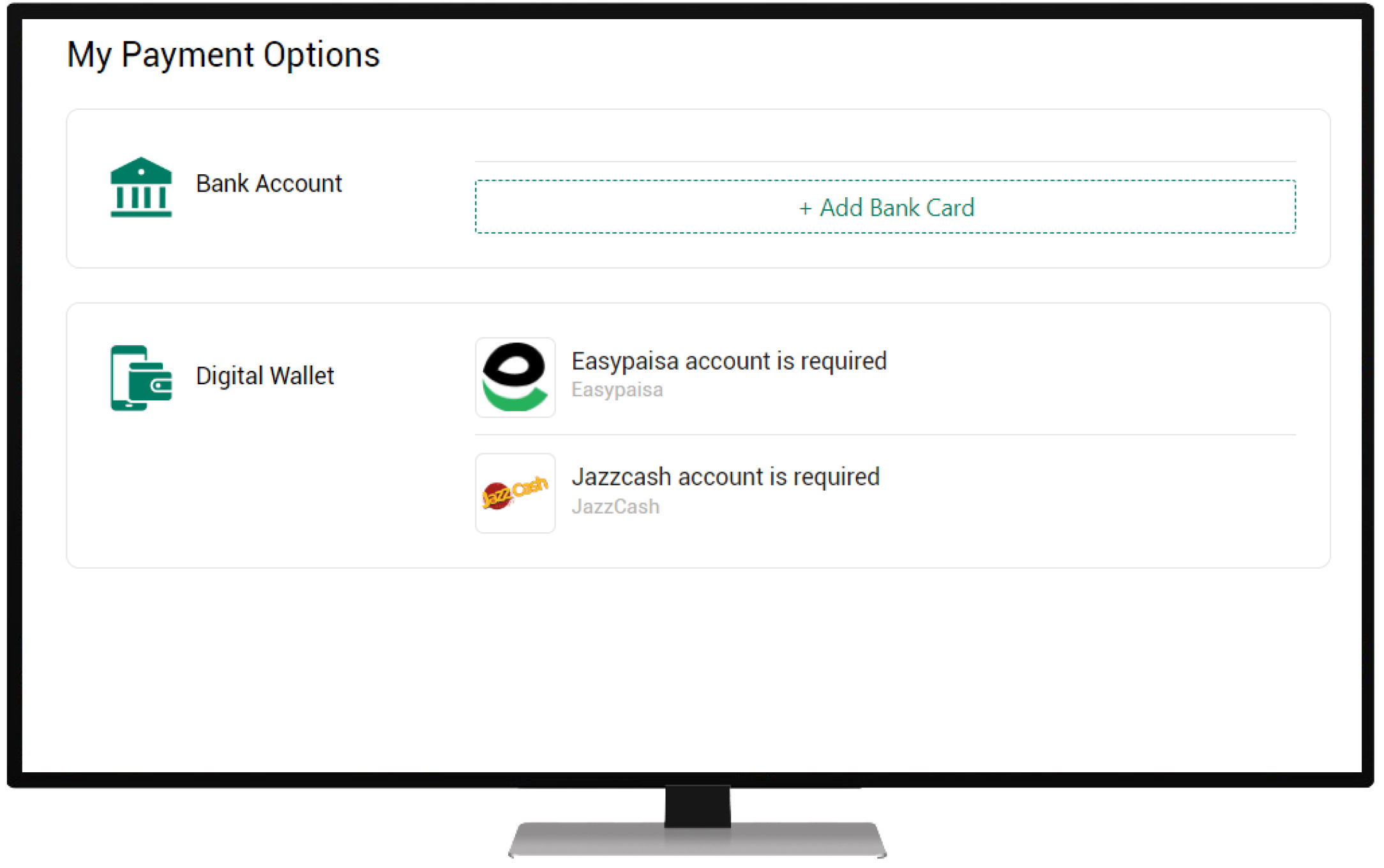Click the Bank Account label
This screenshot has width=1384, height=868.
[x=269, y=184]
